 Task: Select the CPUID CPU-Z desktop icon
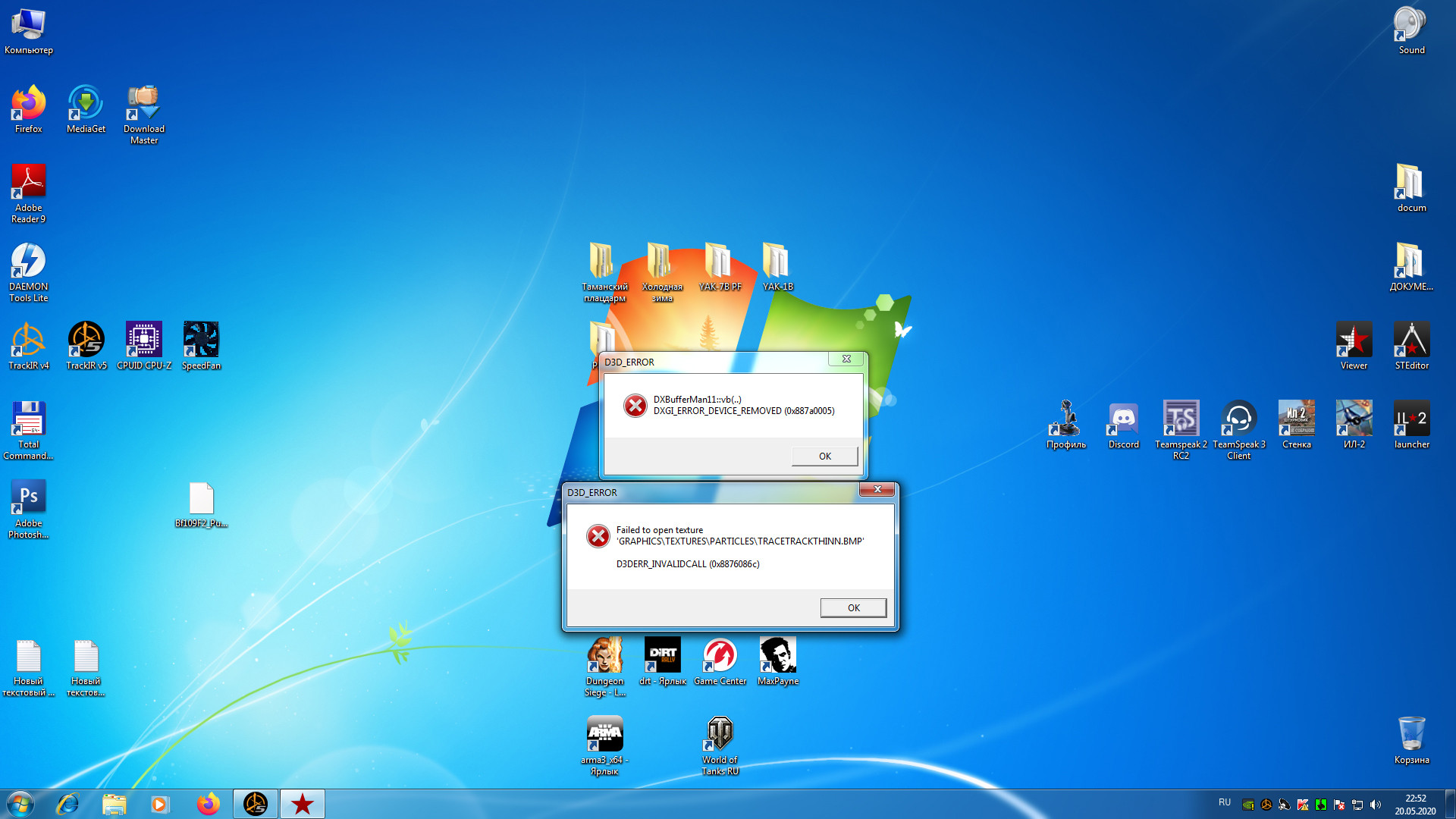pos(144,346)
